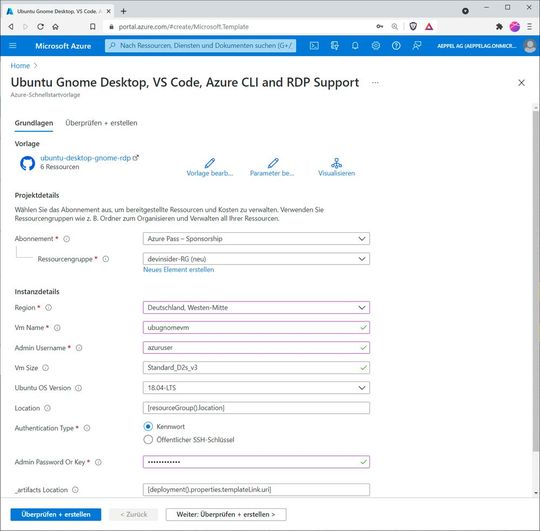Image resolution: width=540 pixels, height=531 pixels.
Task: Click the browser address bar URL
Action: coord(184,27)
